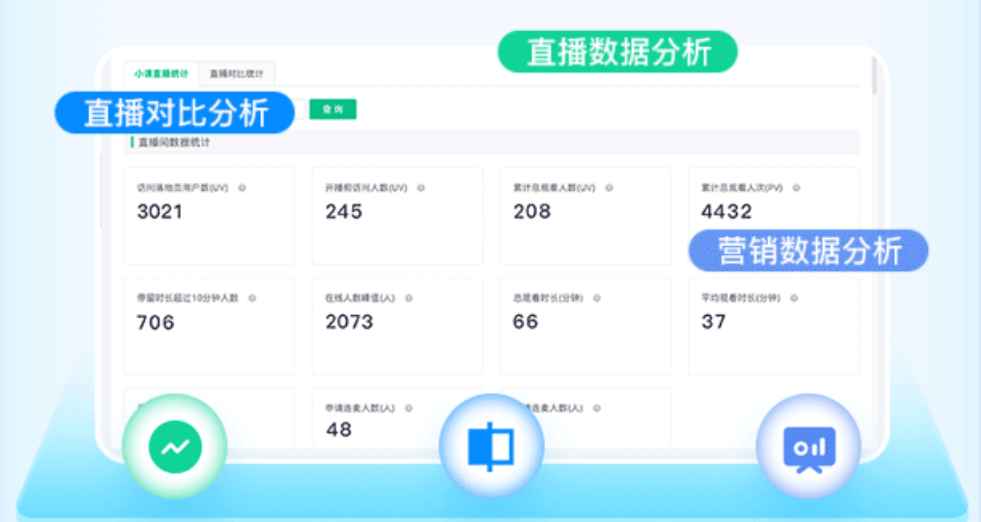Image resolution: width=981 pixels, height=522 pixels.
Task: Click info icon beside 停留时长超过10分钟人数
Action: pos(252,298)
